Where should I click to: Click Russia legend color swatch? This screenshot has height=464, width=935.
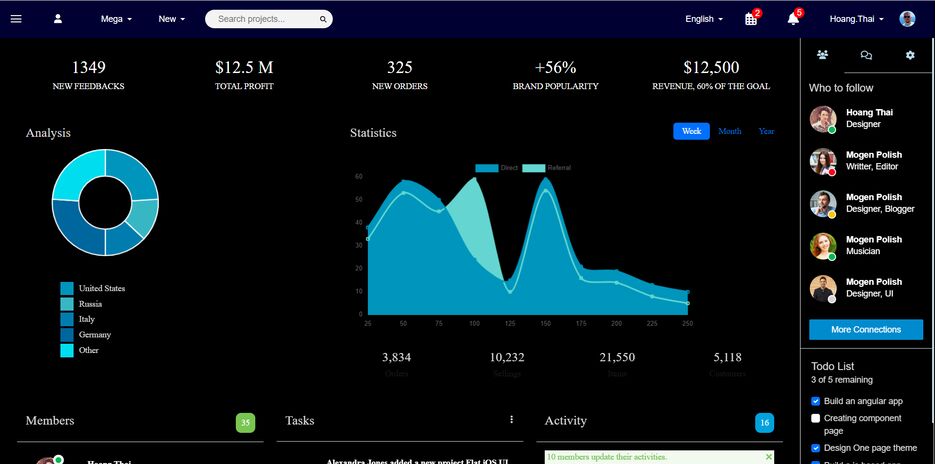click(x=67, y=304)
